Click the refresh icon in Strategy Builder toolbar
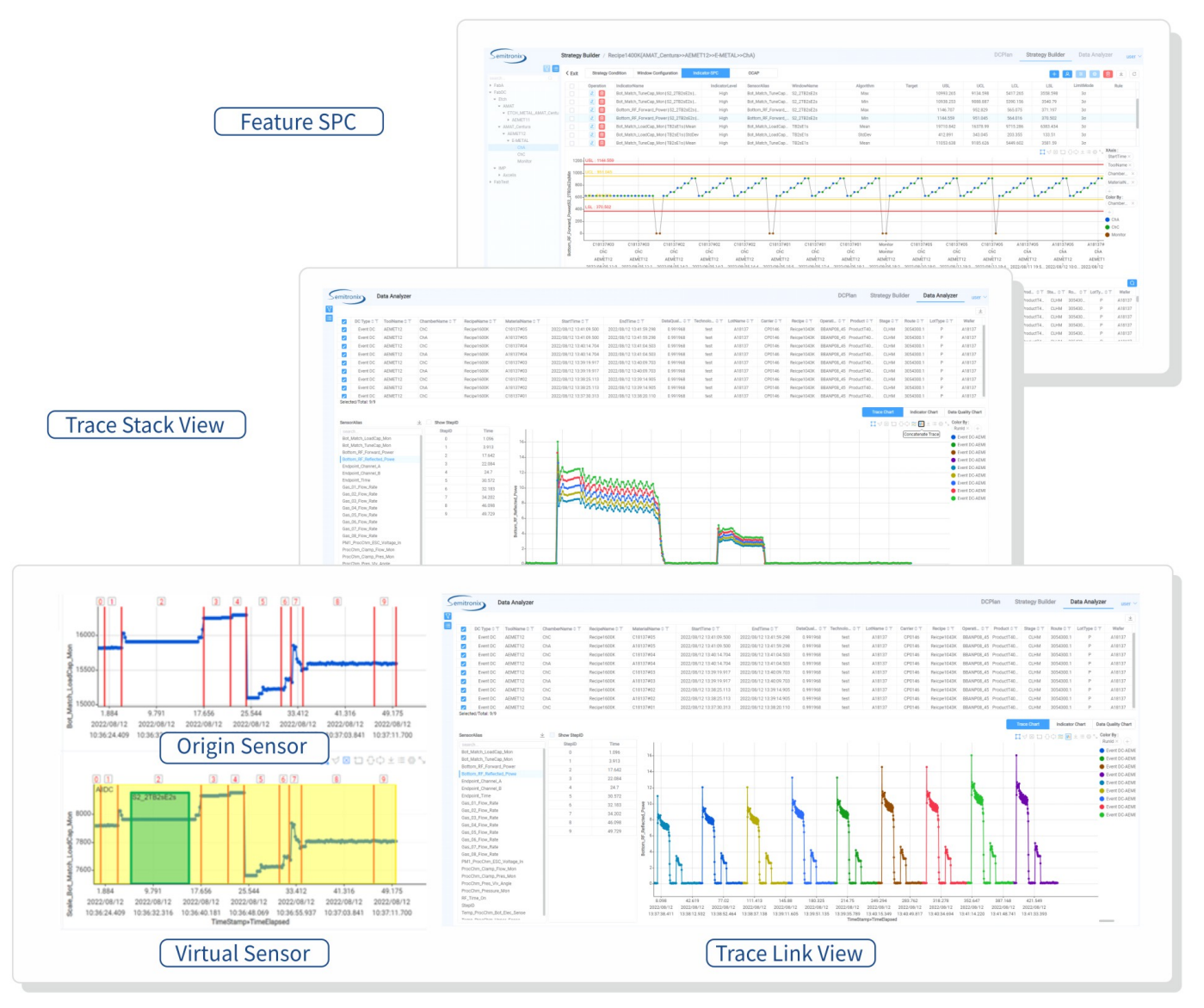The height and width of the screenshot is (1008, 1204). (1133, 74)
